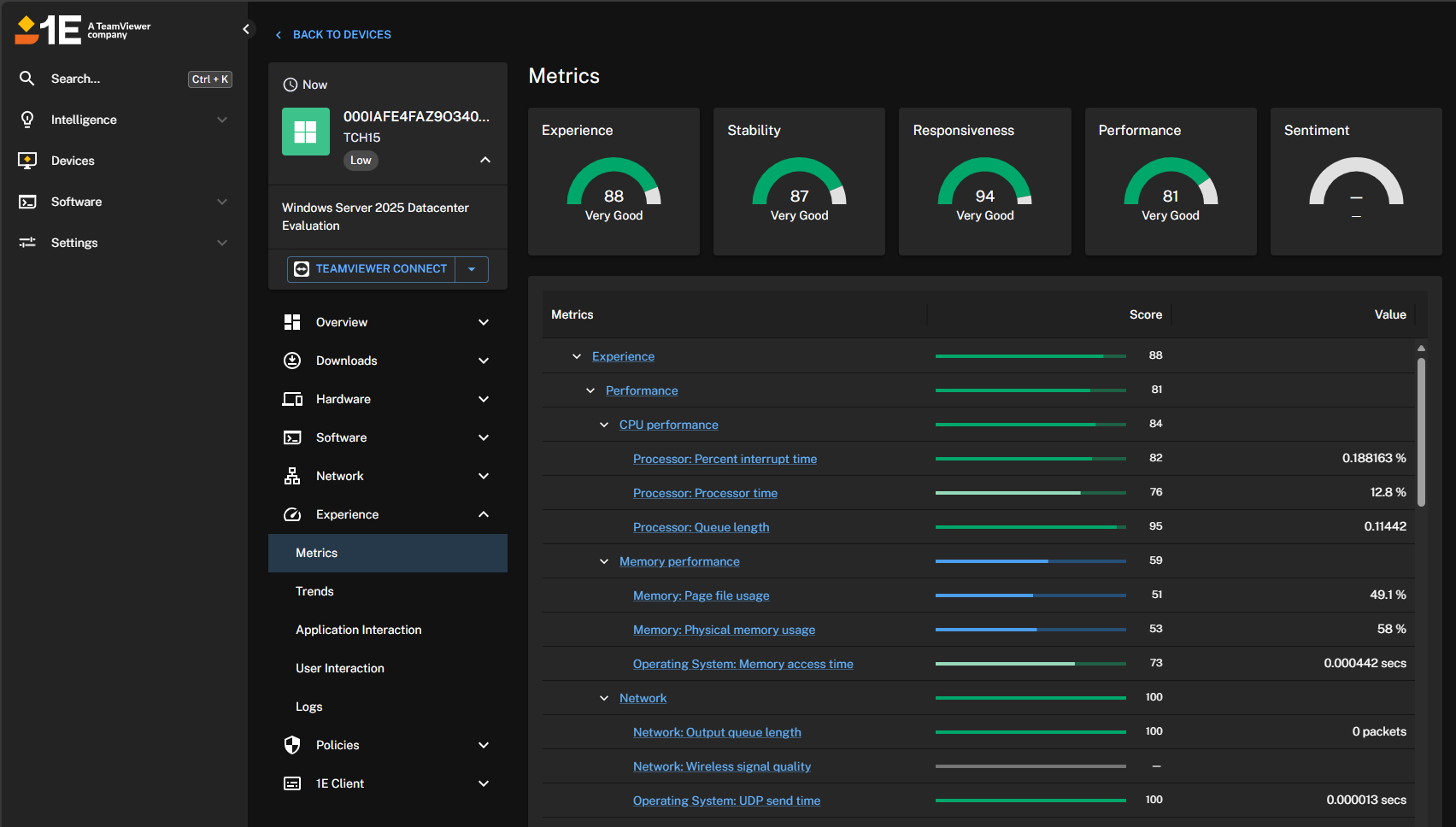1456x827 pixels.
Task: Open Processor: Queue length metric link
Action: [x=701, y=527]
